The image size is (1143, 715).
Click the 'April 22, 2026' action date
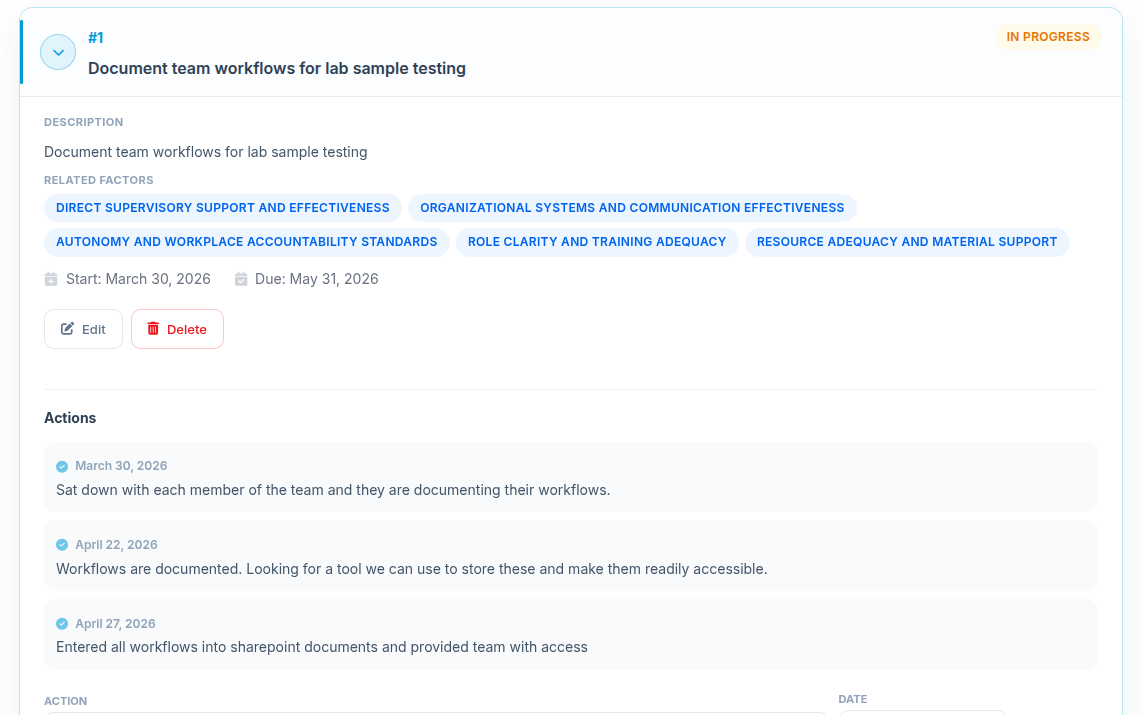coord(117,545)
